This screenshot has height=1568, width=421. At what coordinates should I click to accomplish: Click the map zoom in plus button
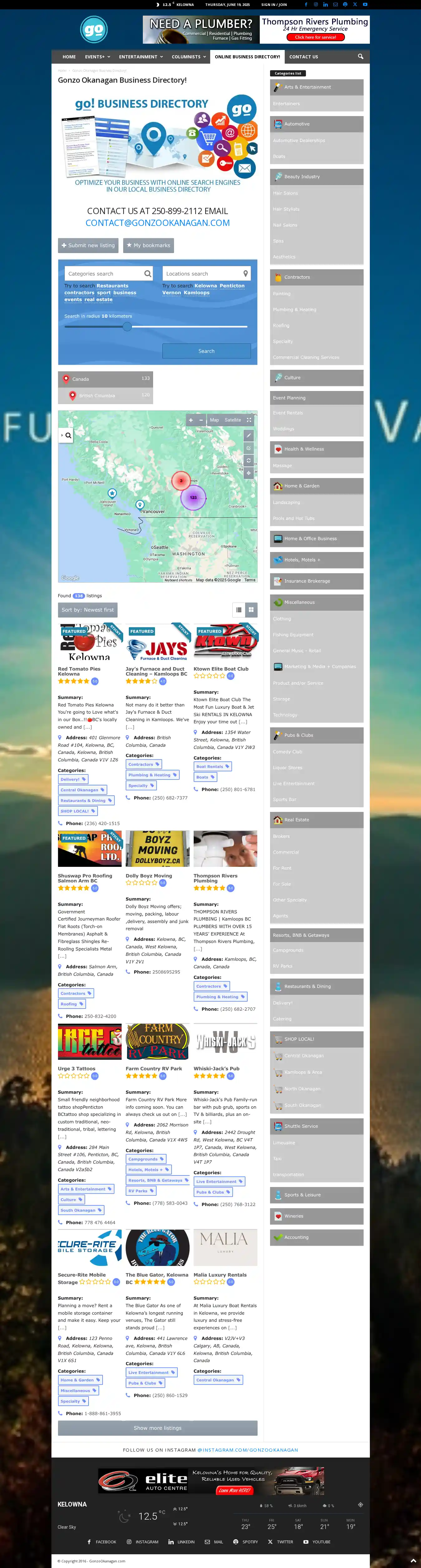click(x=191, y=420)
